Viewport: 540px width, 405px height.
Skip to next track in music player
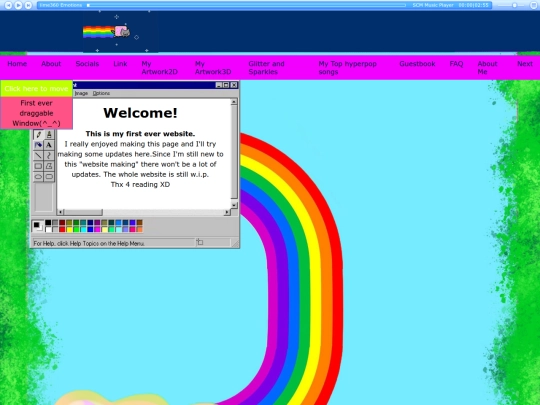point(29,5)
